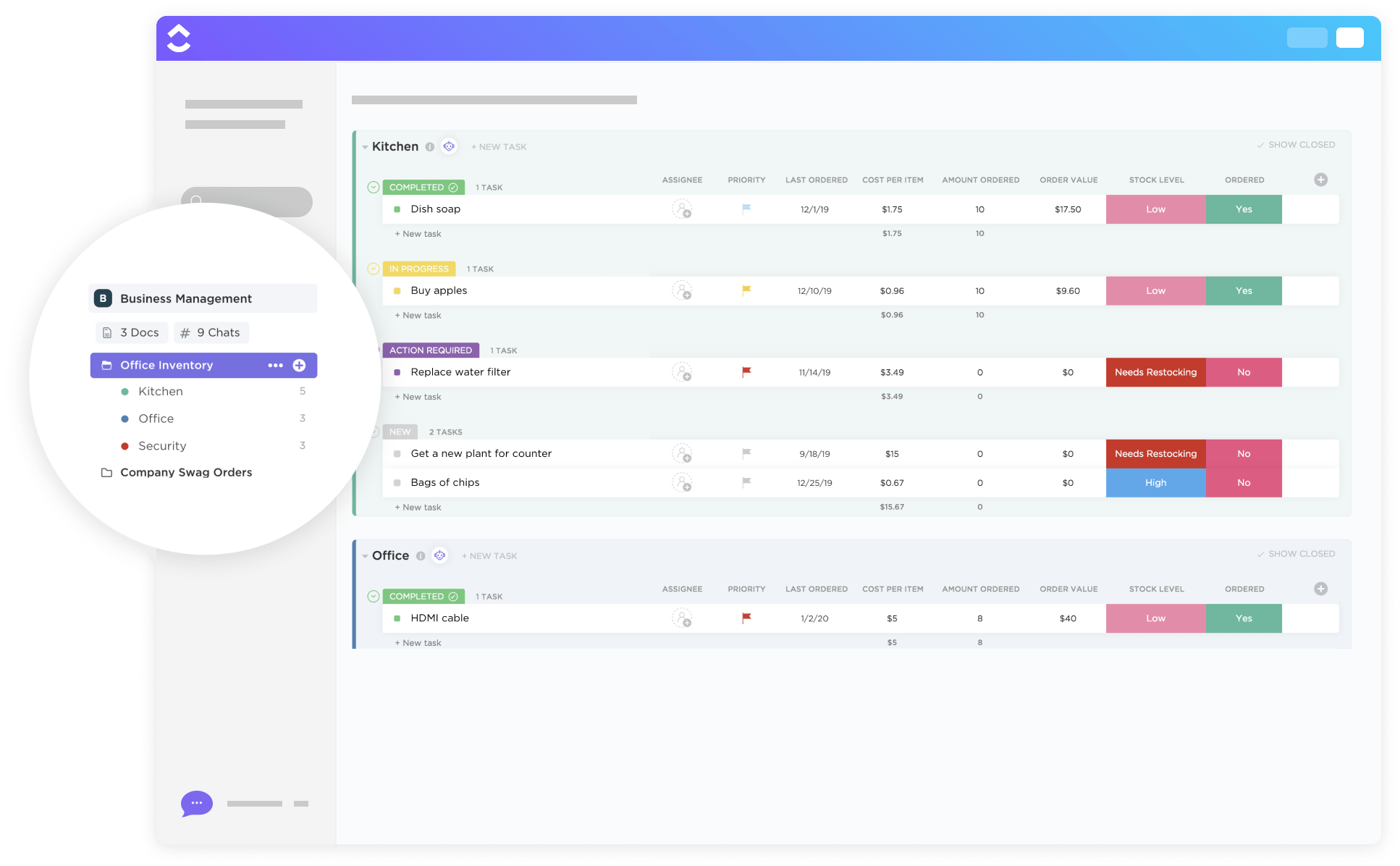Select the Kitchen list item in sidebar
Viewport: 1400px width, 866px height.
(x=160, y=390)
